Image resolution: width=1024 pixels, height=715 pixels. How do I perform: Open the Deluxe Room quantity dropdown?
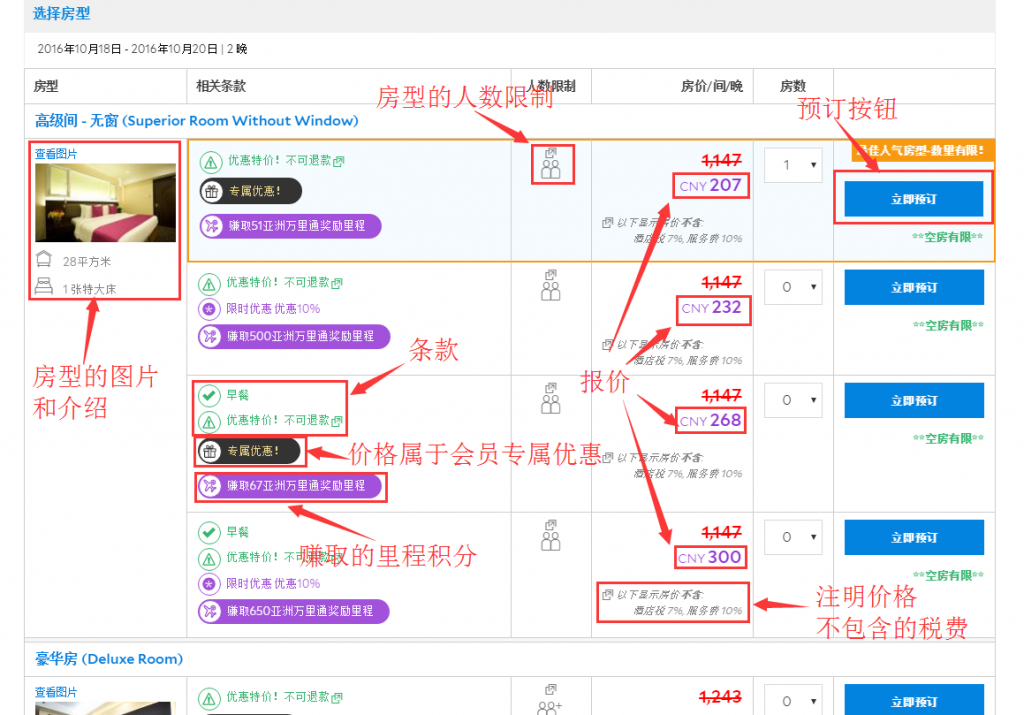793,700
